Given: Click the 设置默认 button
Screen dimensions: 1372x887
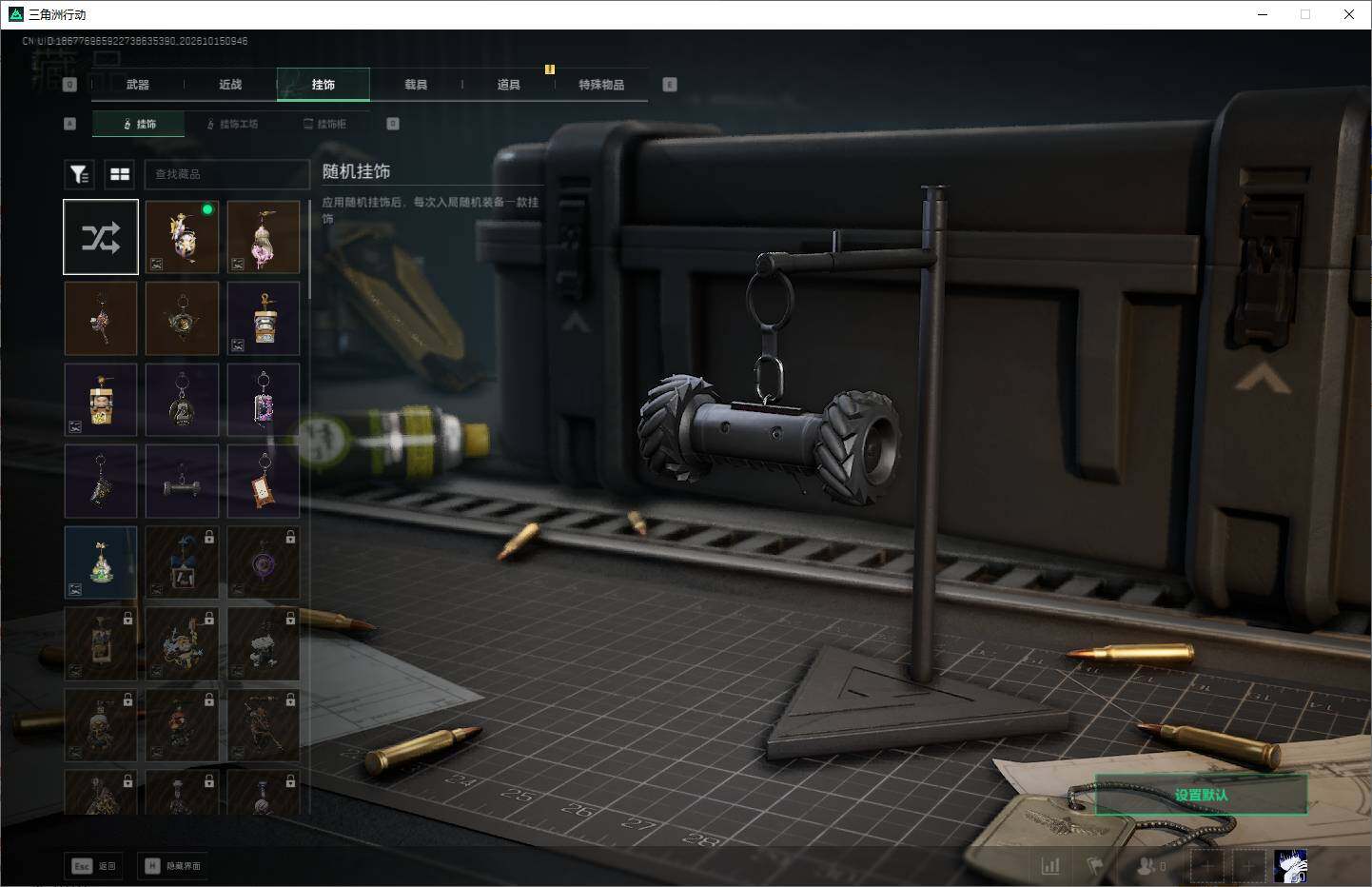Looking at the screenshot, I should click(1201, 795).
